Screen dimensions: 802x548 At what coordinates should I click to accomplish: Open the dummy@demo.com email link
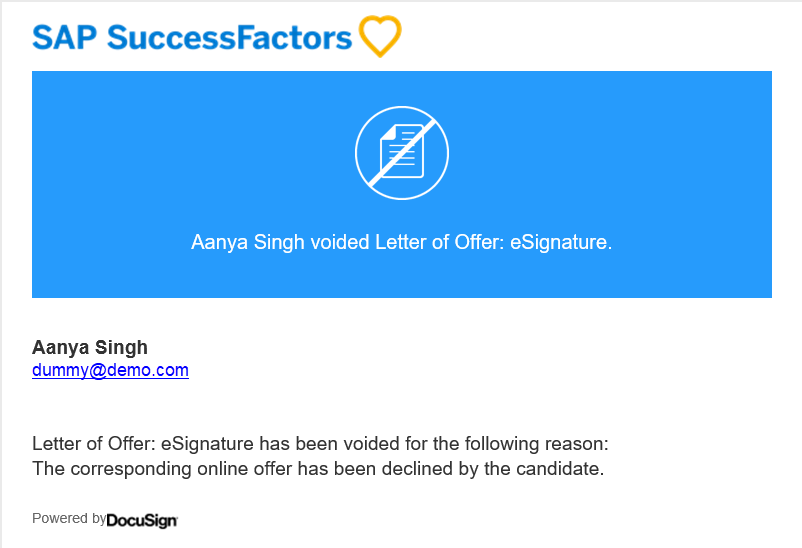[110, 370]
